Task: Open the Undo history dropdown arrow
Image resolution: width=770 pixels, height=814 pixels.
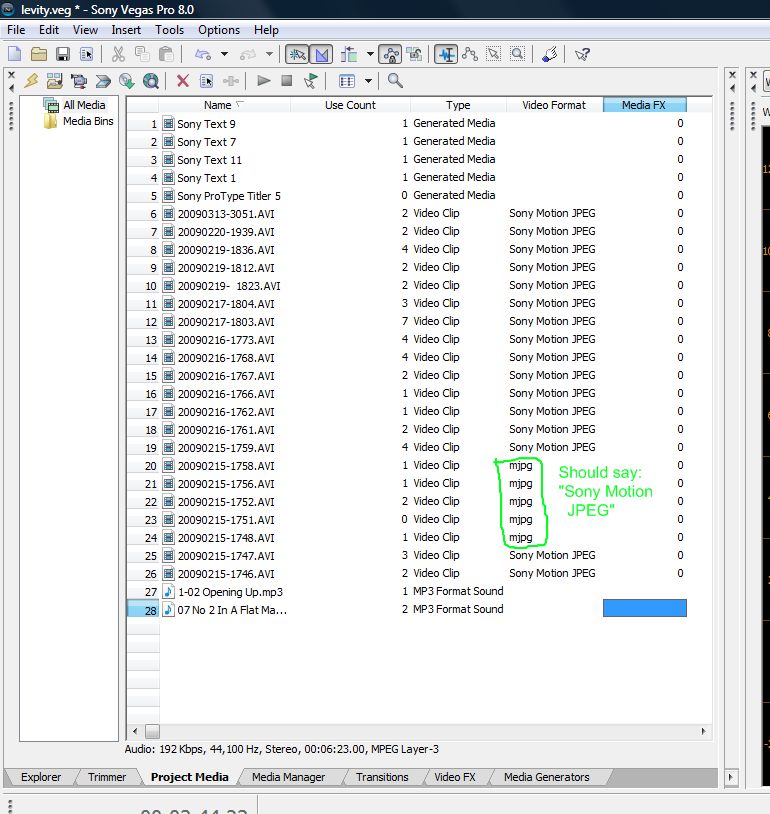Action: point(224,54)
